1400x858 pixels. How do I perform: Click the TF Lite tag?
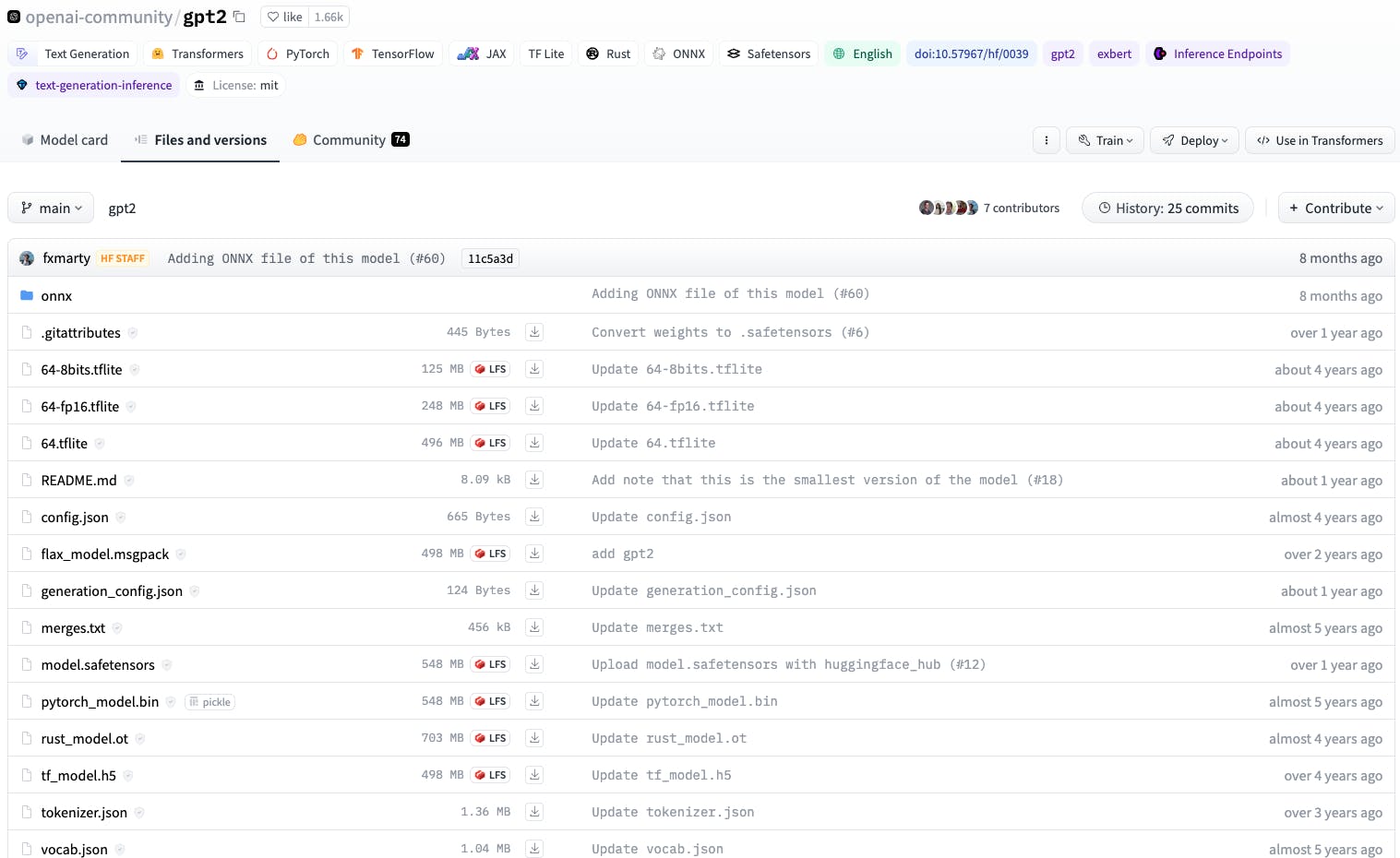[x=545, y=54]
